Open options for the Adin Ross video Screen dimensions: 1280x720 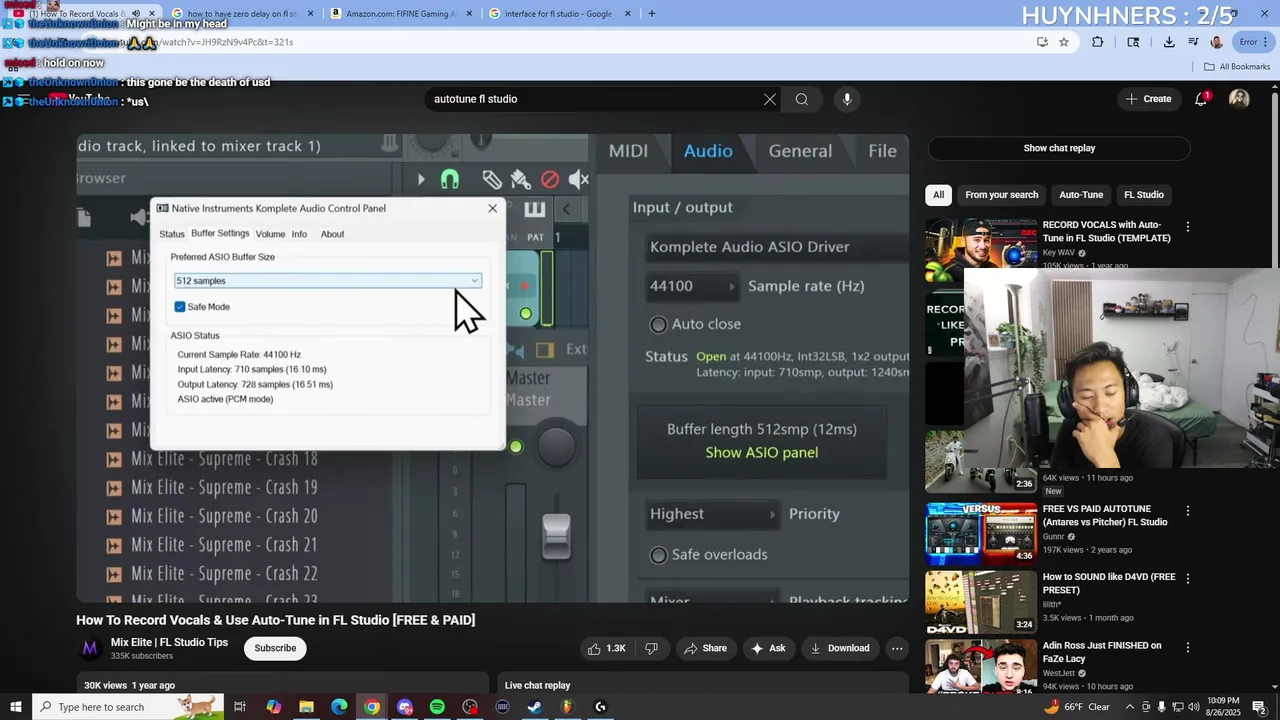click(x=1188, y=647)
